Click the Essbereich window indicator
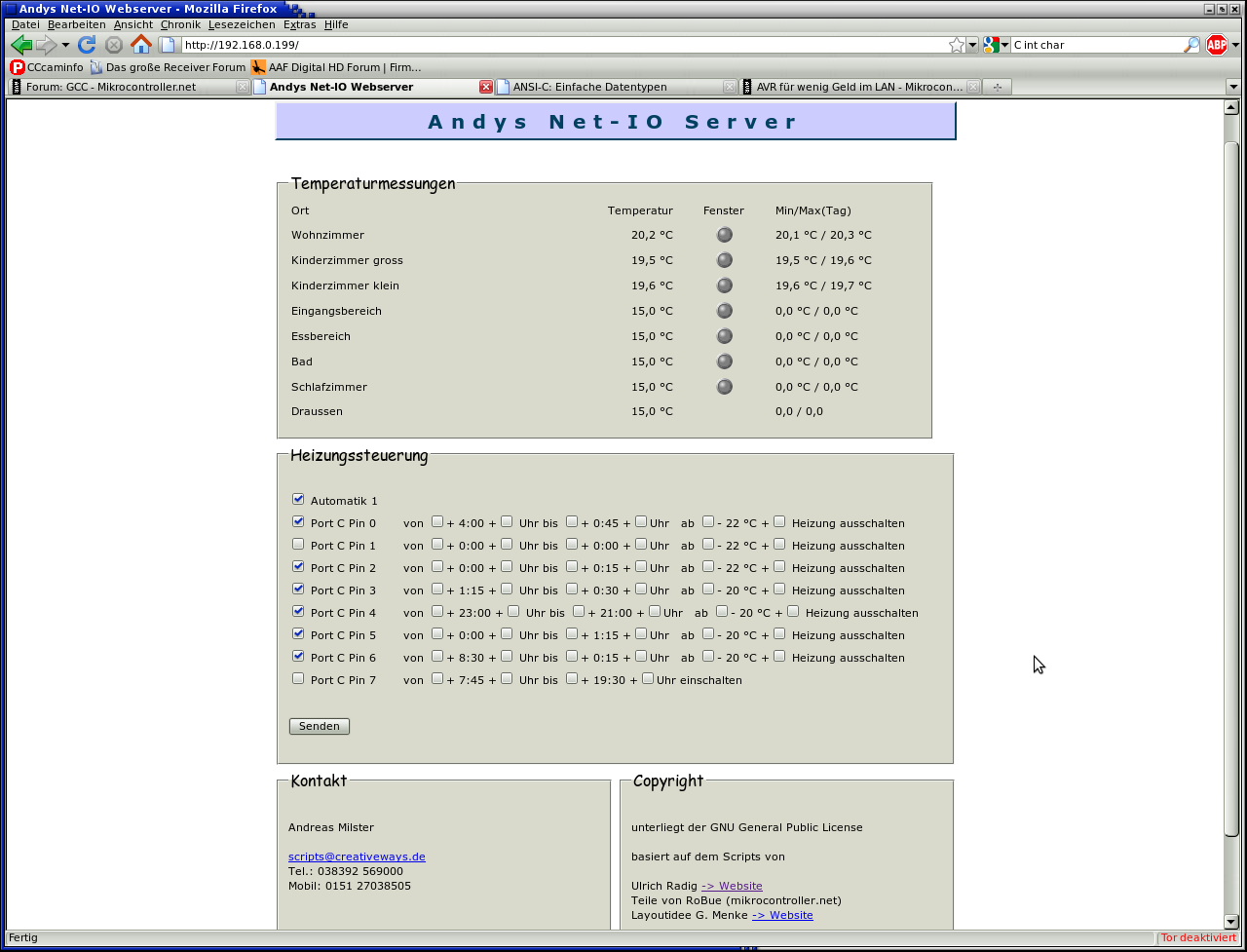 [x=725, y=336]
